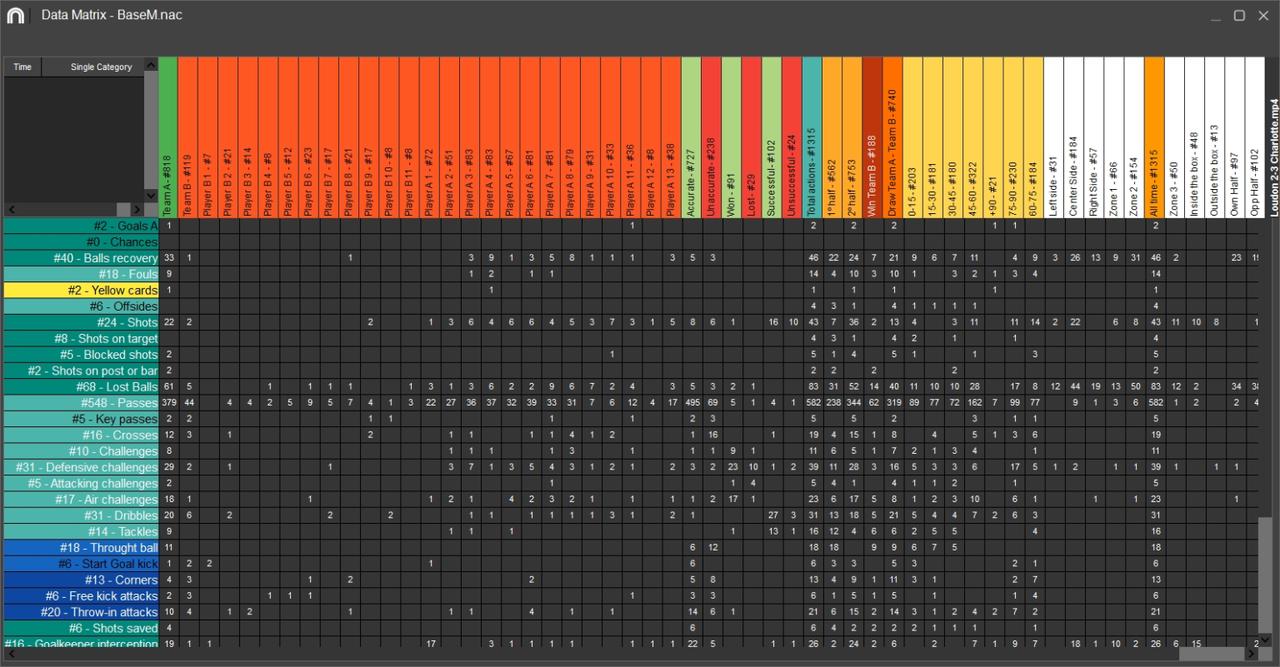Click the matrix vertical scrollbar thumb
The image size is (1280, 667).
click(x=1266, y=575)
